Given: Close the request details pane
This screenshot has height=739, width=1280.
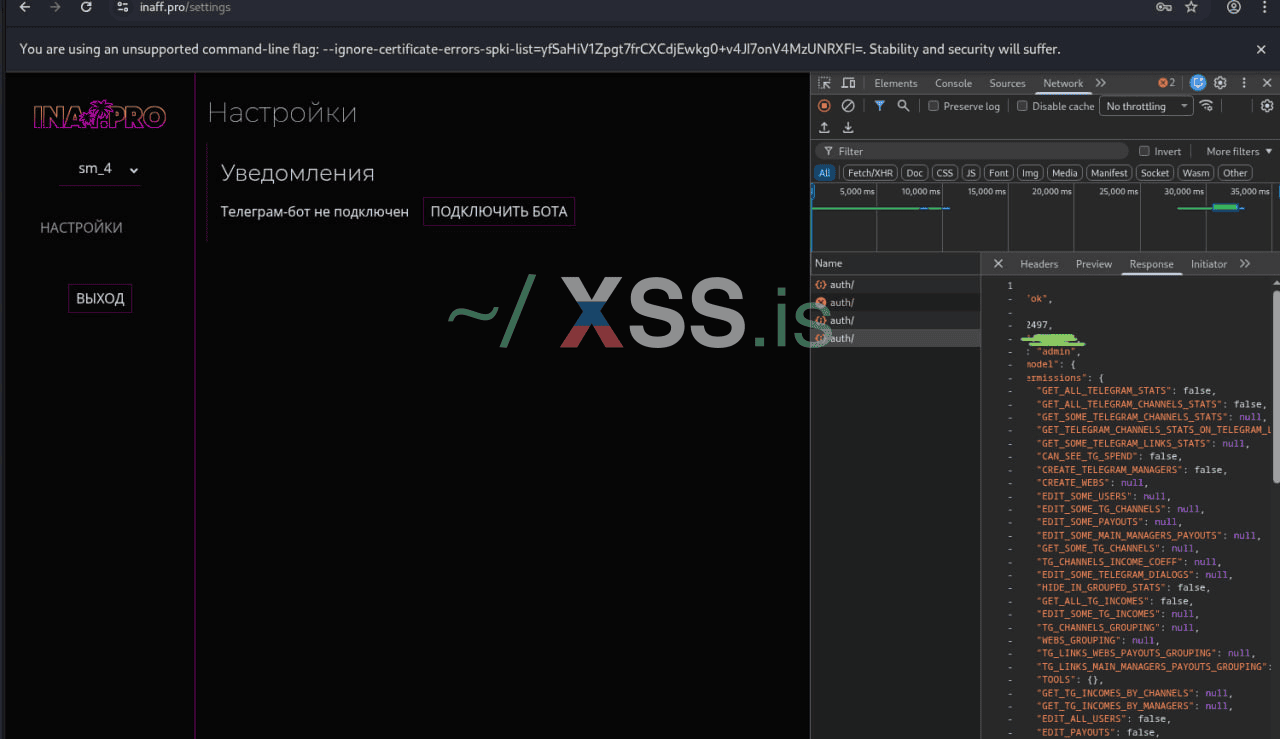Looking at the screenshot, I should (998, 264).
